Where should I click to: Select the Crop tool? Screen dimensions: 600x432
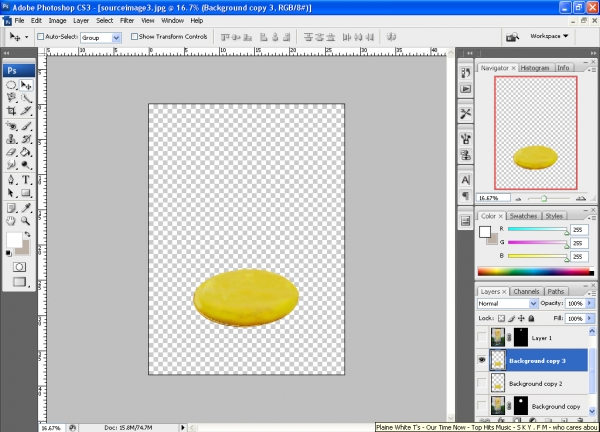point(11,111)
